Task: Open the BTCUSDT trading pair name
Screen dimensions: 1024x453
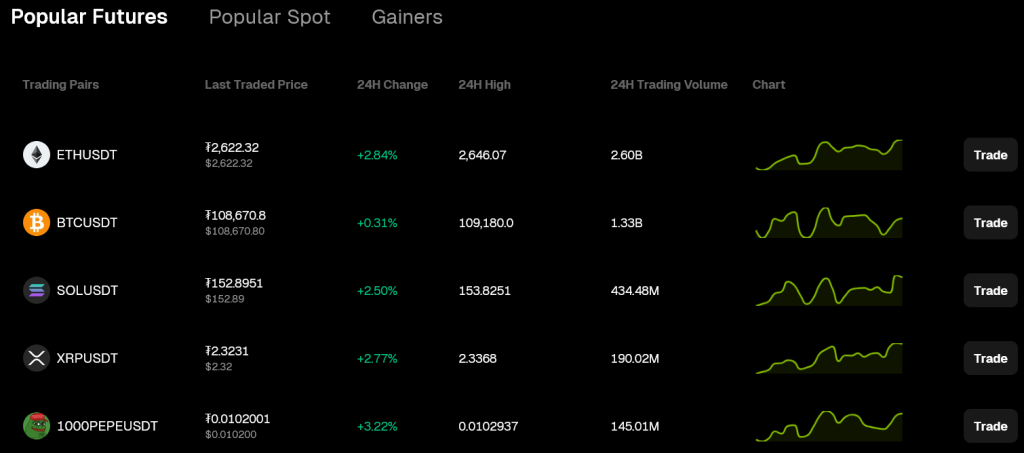Action: click(x=87, y=223)
